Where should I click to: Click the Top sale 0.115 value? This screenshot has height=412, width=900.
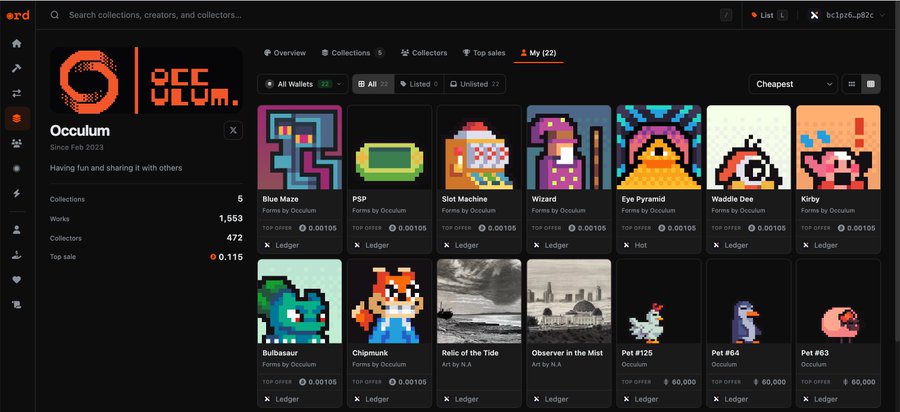coord(227,257)
